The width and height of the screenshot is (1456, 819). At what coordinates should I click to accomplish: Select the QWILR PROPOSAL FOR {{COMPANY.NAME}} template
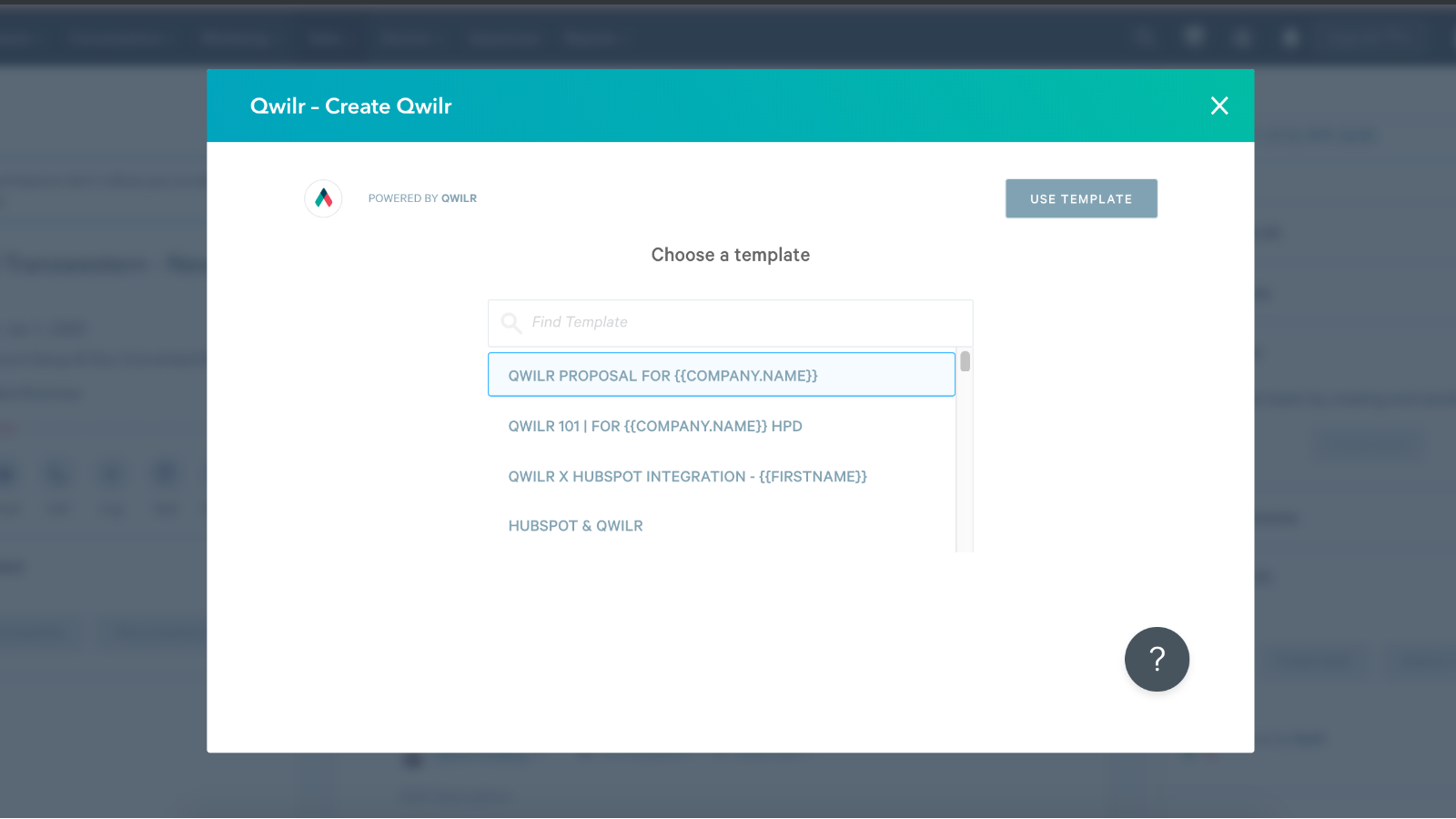721,374
